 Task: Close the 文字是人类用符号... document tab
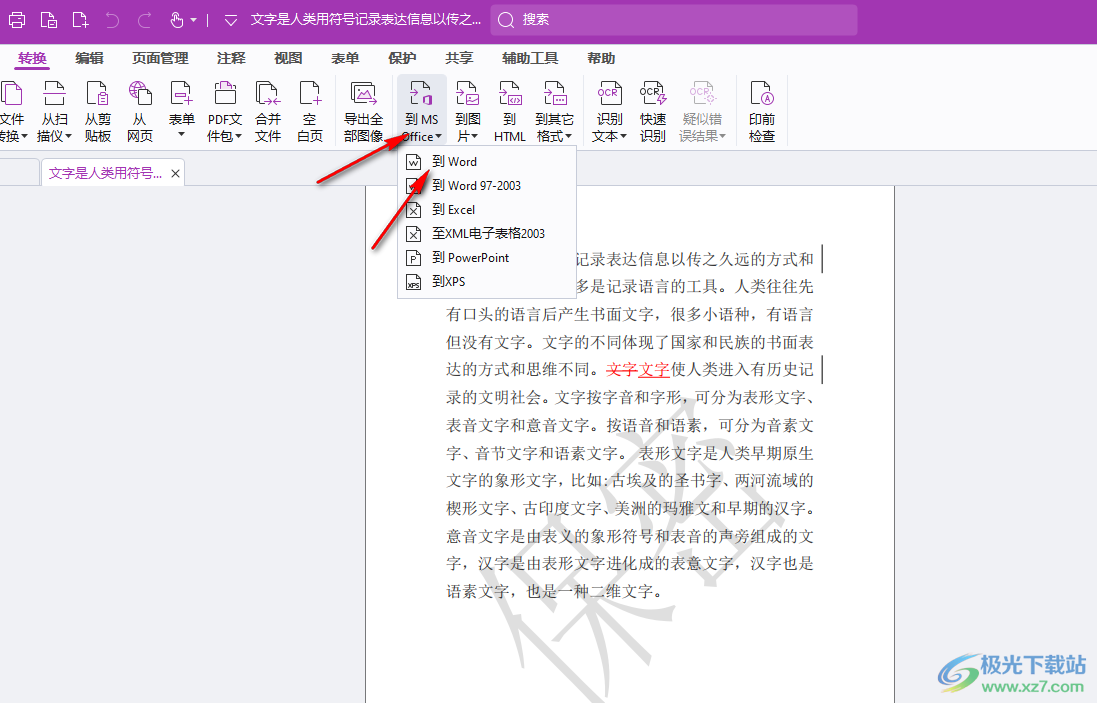point(176,173)
